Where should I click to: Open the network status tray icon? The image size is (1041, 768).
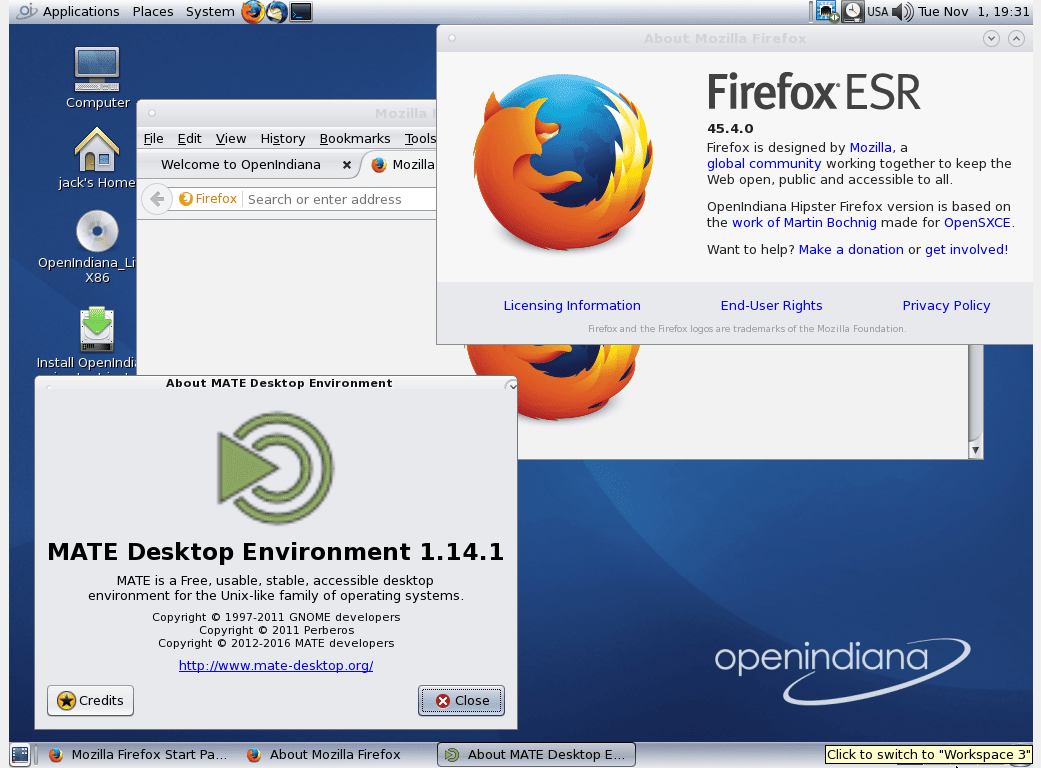click(x=827, y=11)
